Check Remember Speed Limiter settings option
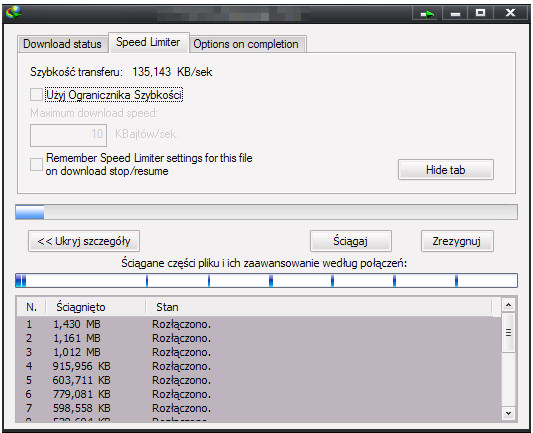Screen dimensions: 533x433 36,164
